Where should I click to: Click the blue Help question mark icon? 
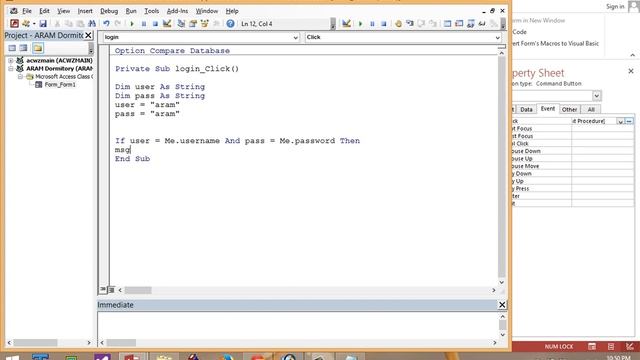(230, 24)
